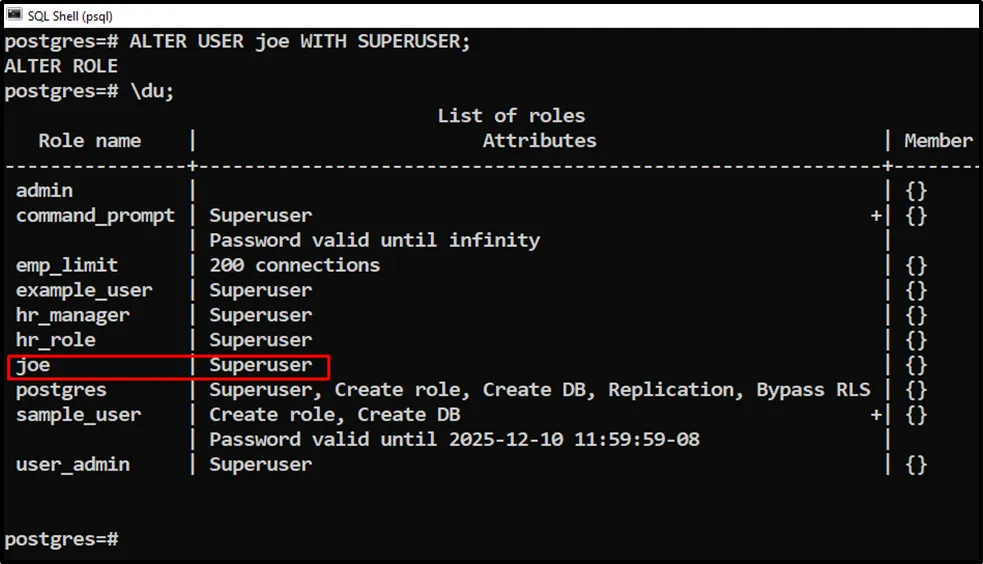
Task: Select the example_user role name
Action: (x=84, y=290)
